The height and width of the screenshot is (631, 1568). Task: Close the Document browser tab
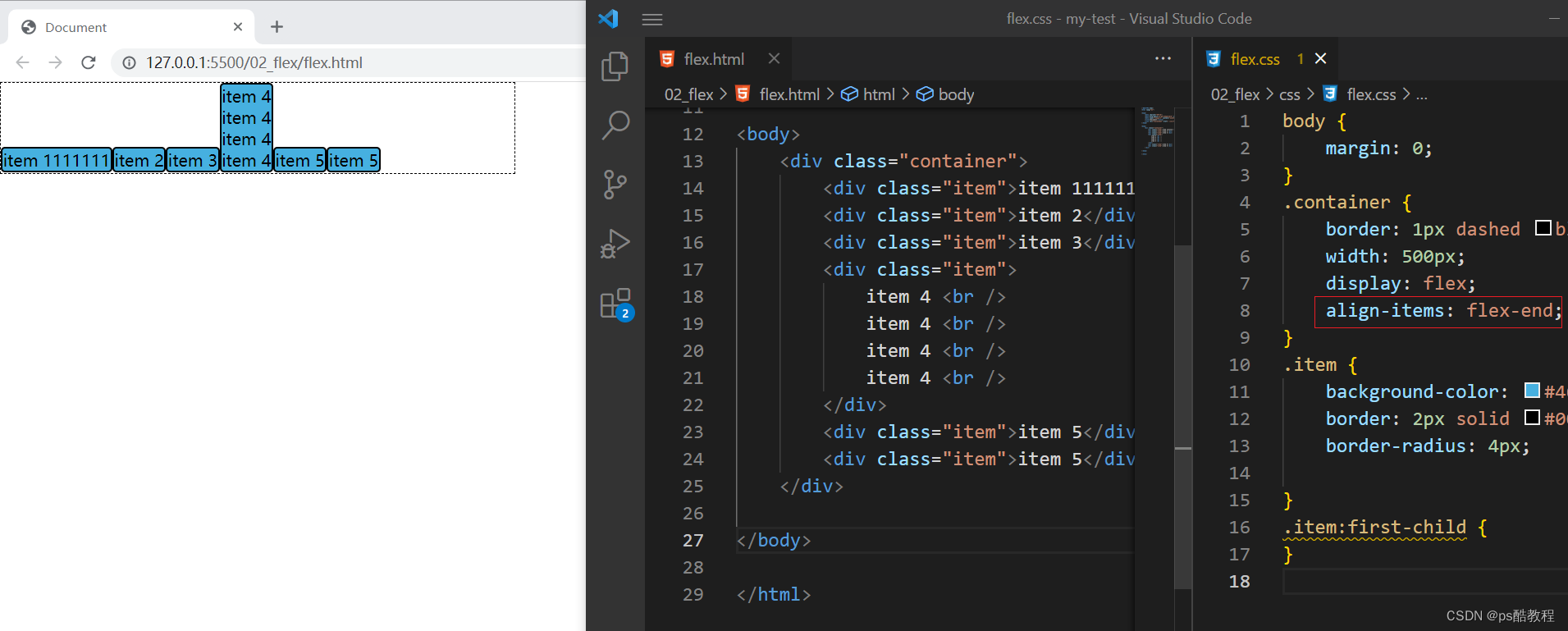pyautogui.click(x=238, y=27)
